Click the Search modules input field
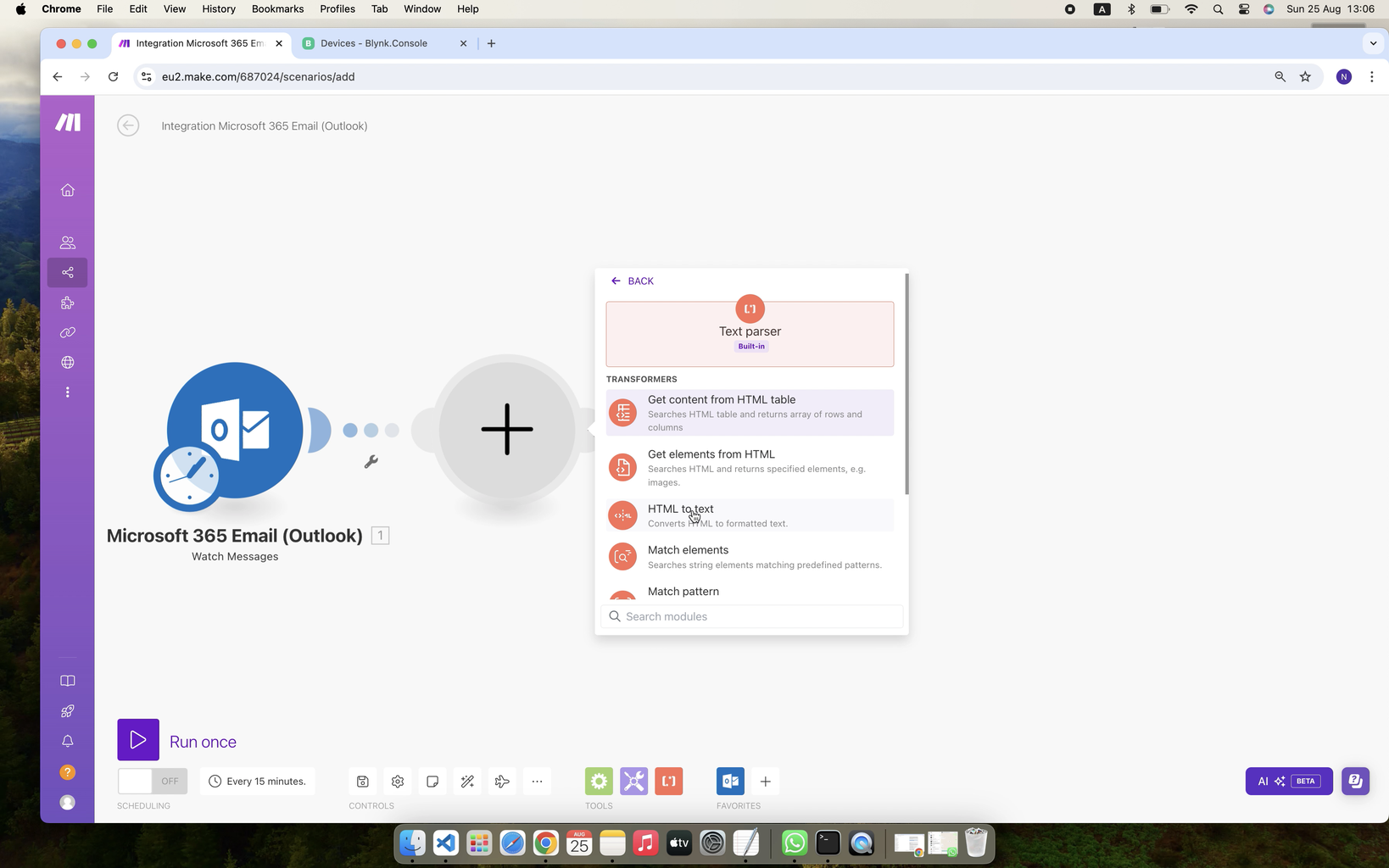This screenshot has height=868, width=1389. (x=752, y=616)
